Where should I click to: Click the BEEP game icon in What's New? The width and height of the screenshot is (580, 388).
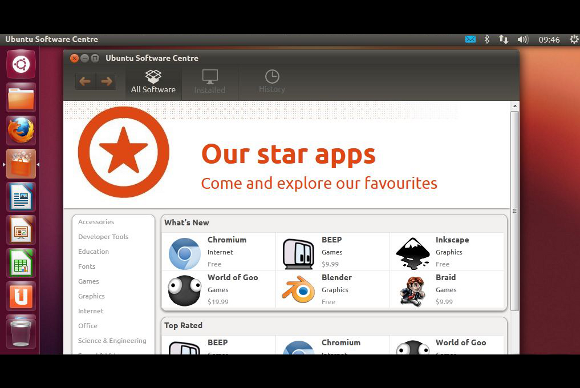coord(298,253)
